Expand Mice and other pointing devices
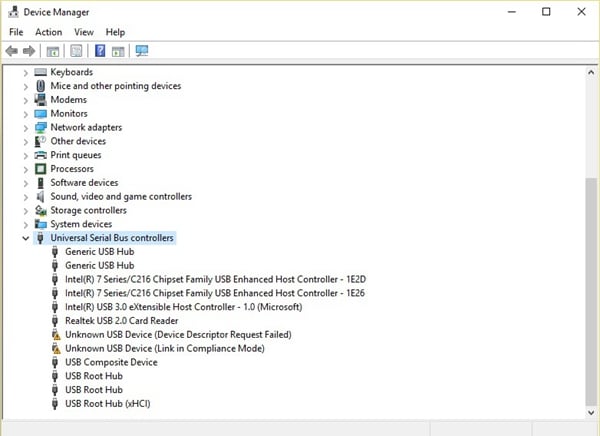600x436 pixels. [26, 86]
